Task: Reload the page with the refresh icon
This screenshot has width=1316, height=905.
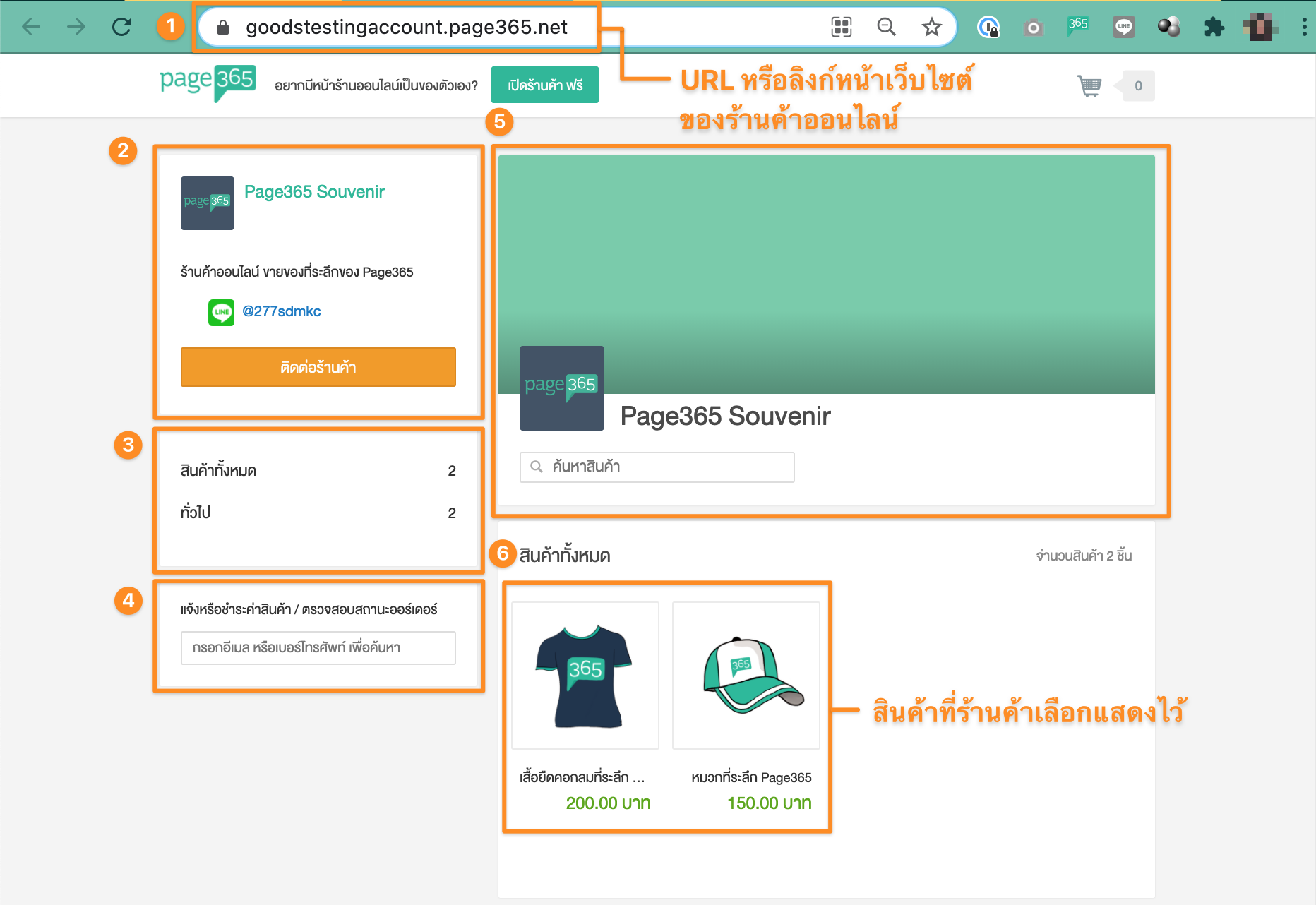Action: pos(122,27)
